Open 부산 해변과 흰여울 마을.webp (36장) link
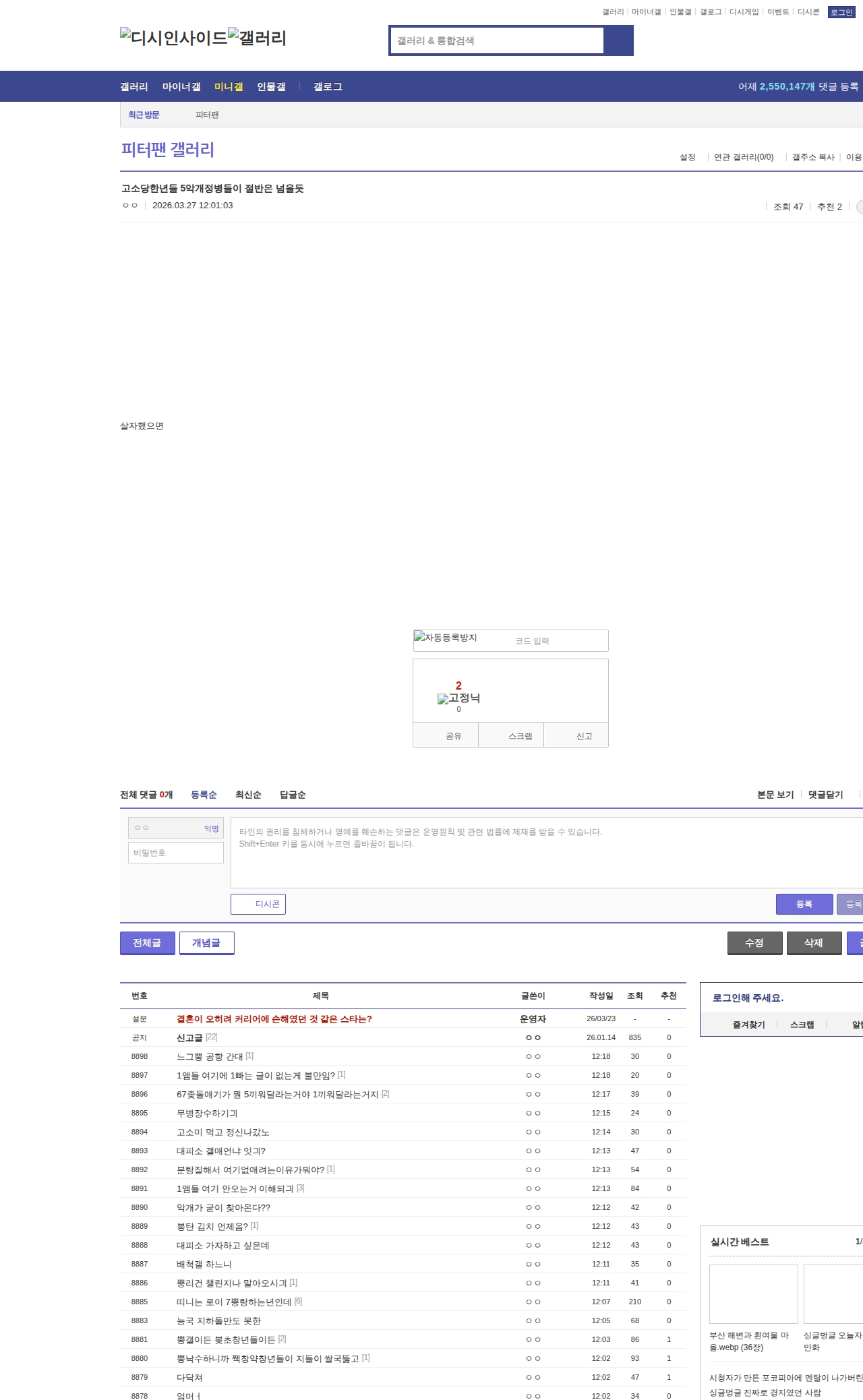 tap(749, 1341)
